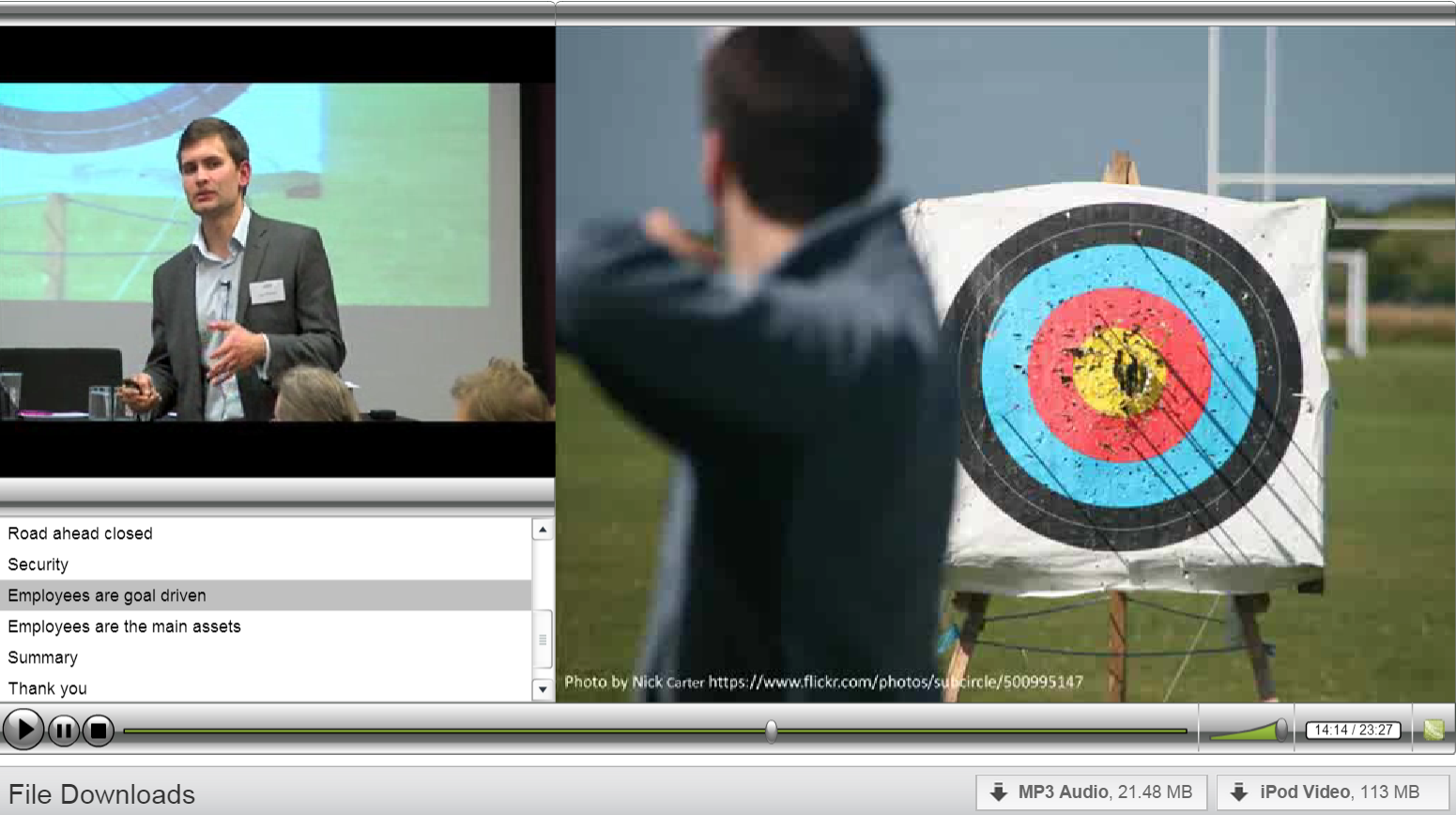The width and height of the screenshot is (1456, 815).
Task: Select 'Employees are goal driven' chapter
Action: (x=107, y=595)
